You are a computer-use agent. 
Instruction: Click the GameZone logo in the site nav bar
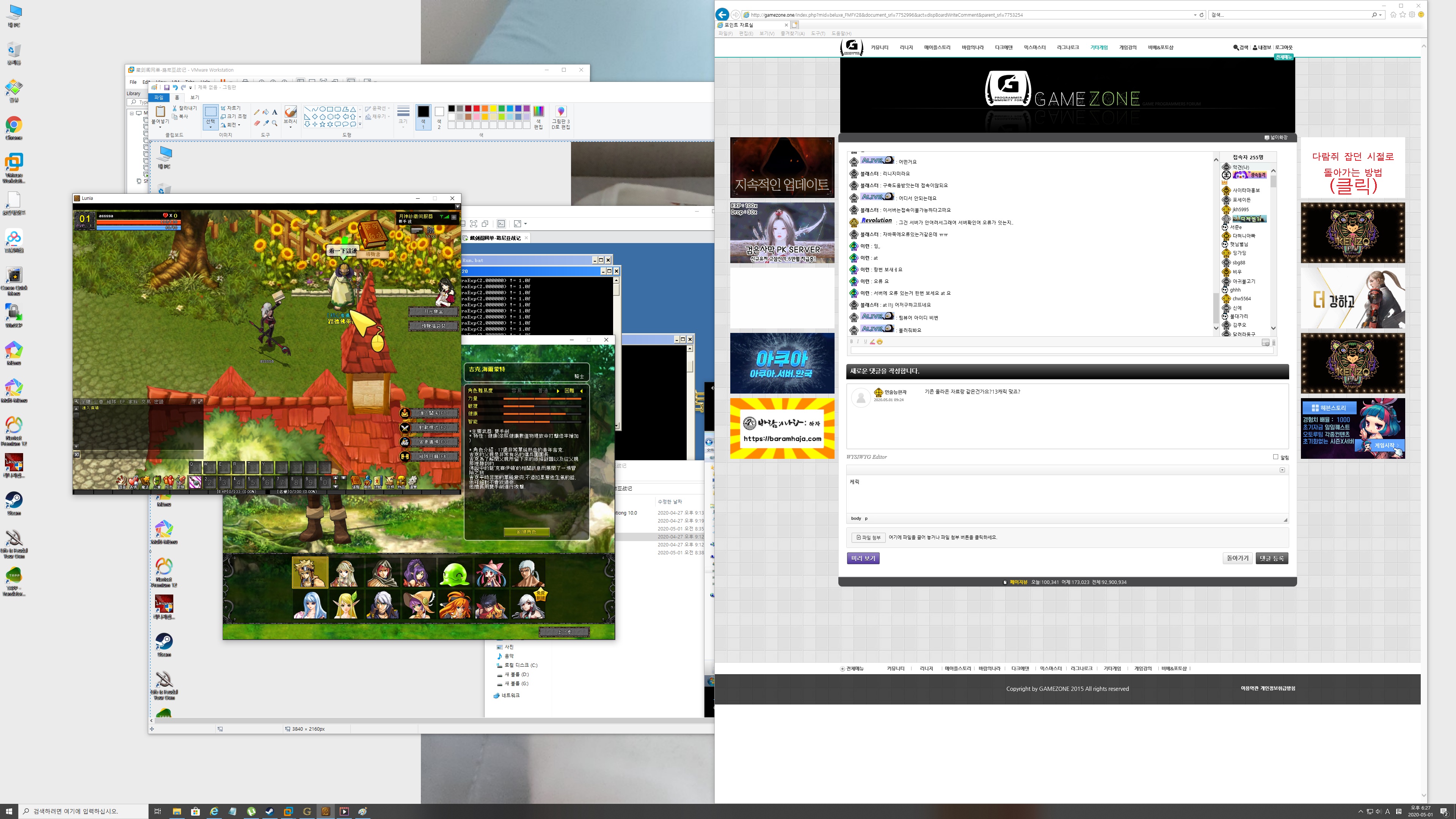pos(851,47)
